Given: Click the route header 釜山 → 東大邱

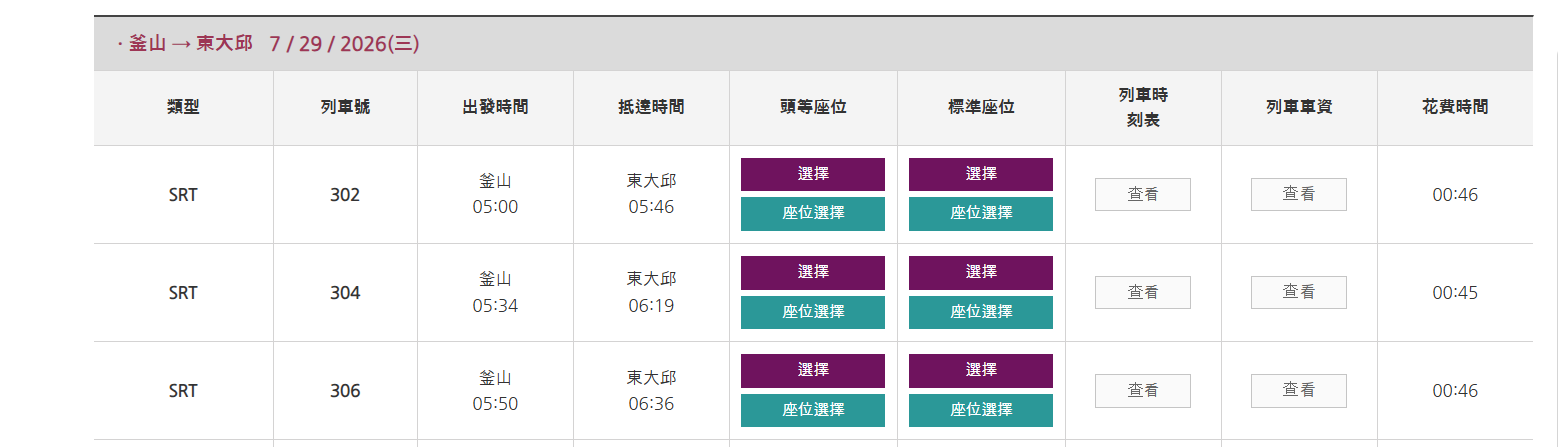Looking at the screenshot, I should (x=191, y=44).
